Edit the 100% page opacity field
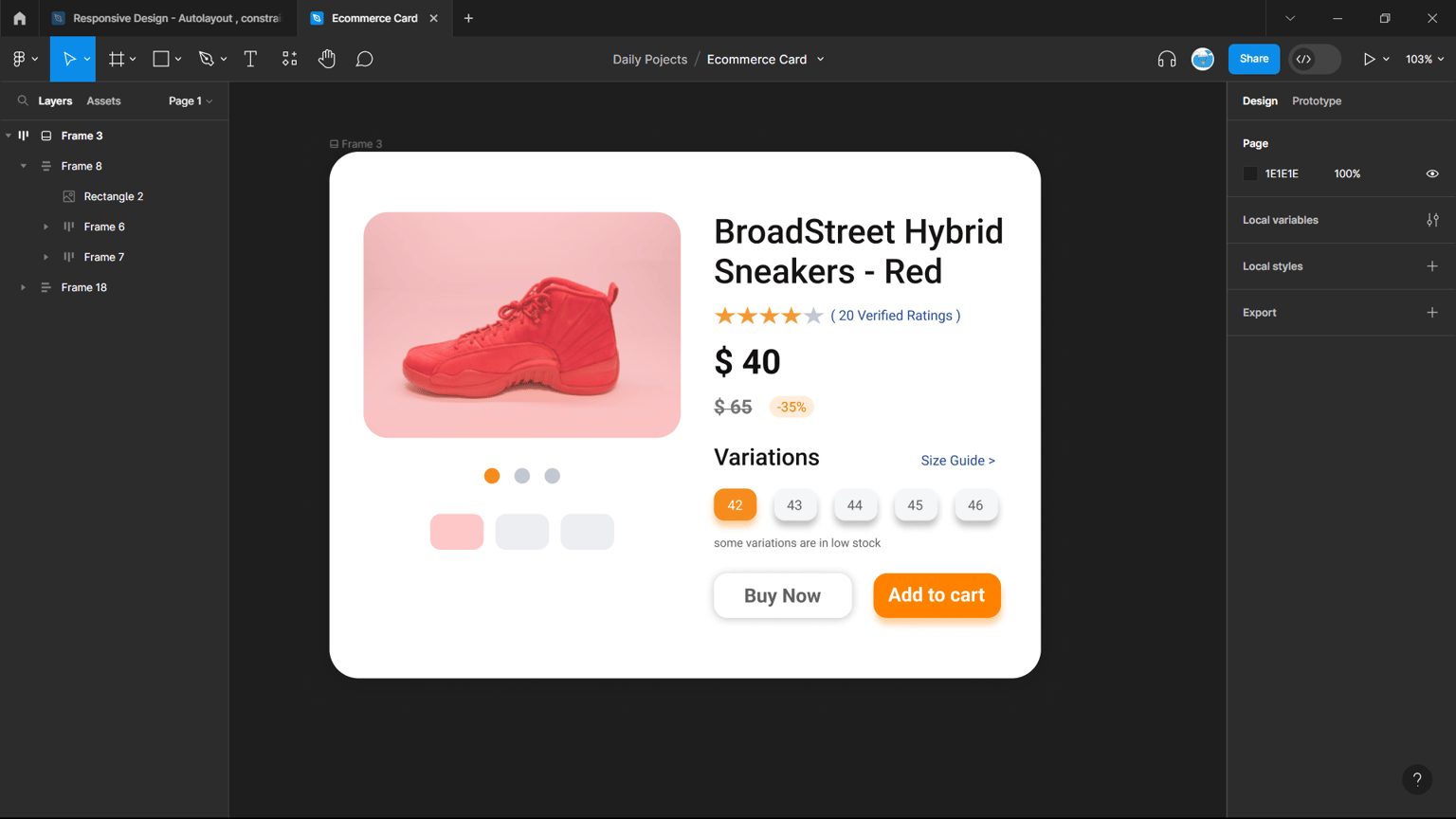This screenshot has height=819, width=1456. (1347, 173)
